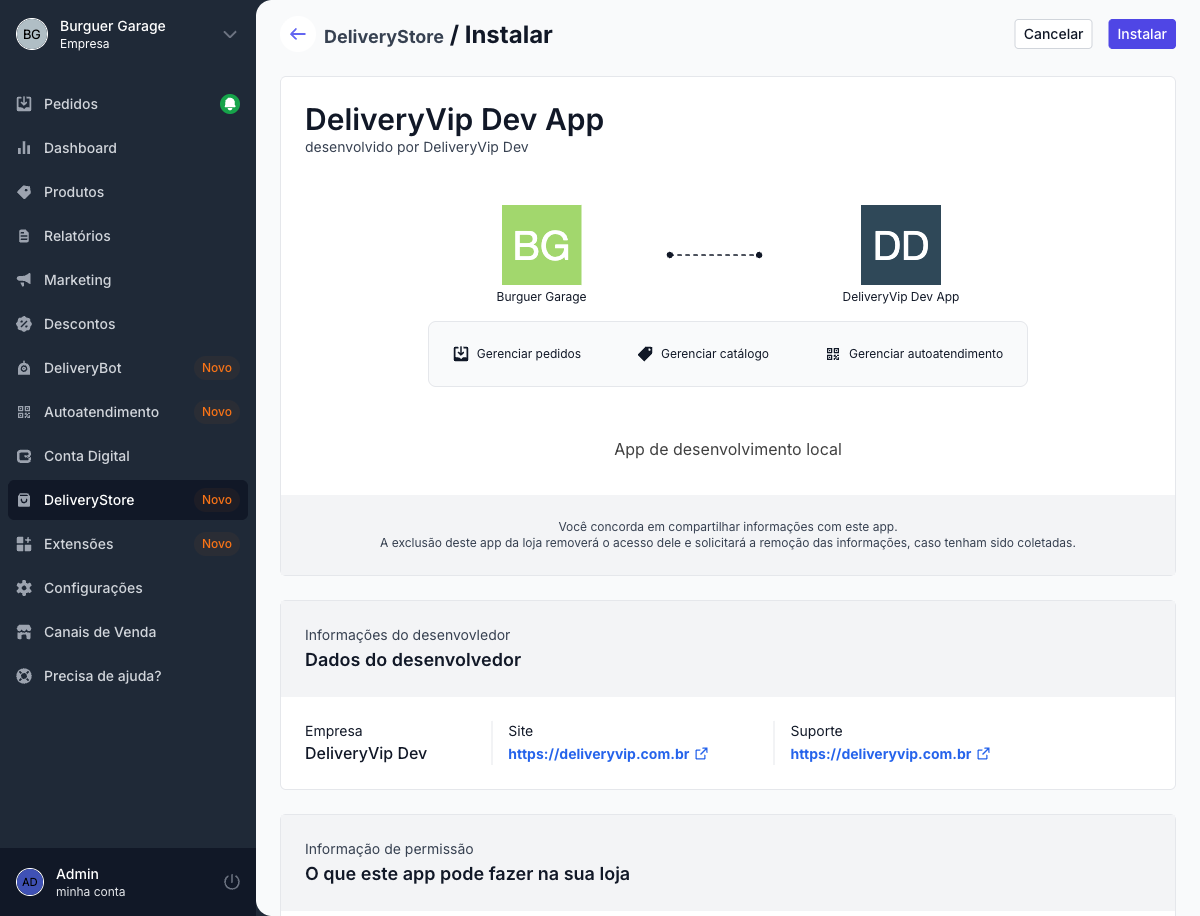Click the Canais de Venda storefront icon

point(24,632)
